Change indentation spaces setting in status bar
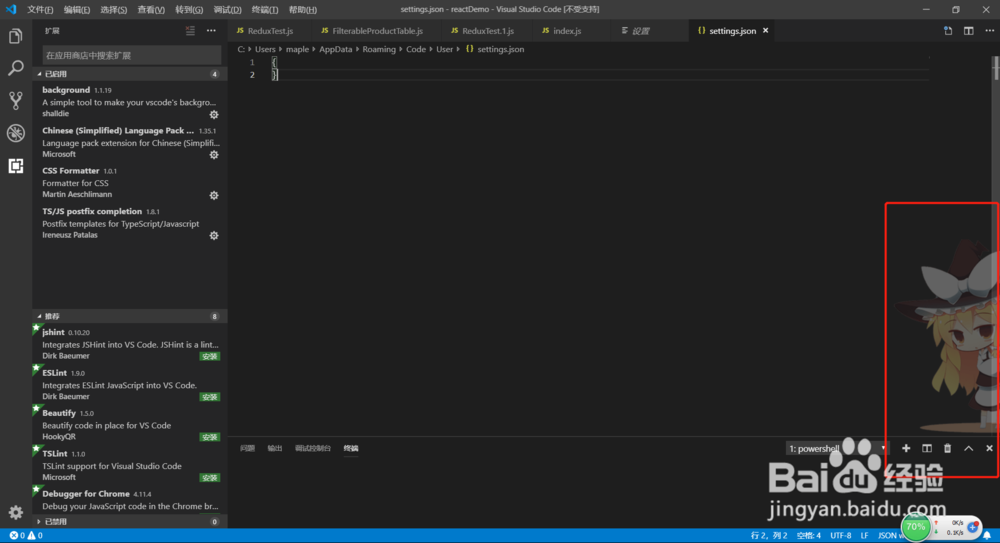This screenshot has width=1000, height=543. coord(808,535)
